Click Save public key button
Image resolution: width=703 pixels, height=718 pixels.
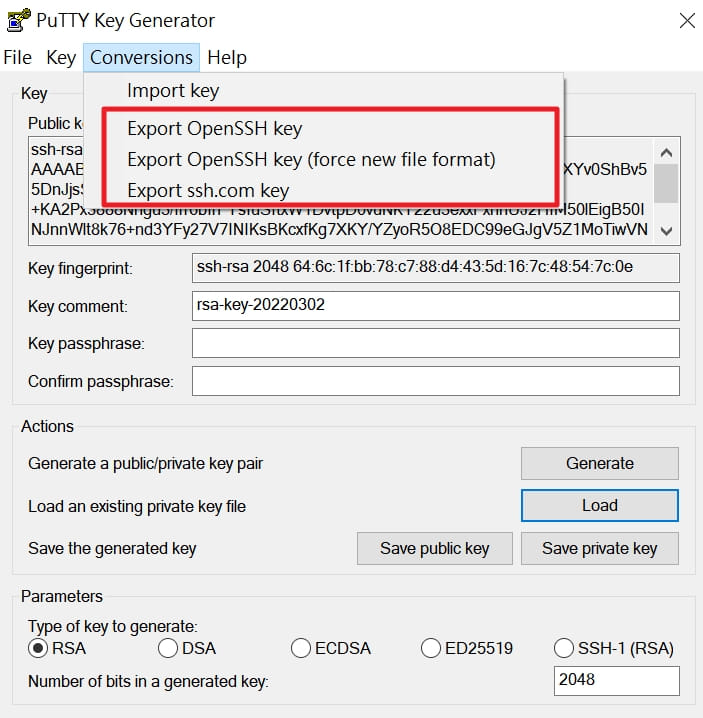click(435, 549)
